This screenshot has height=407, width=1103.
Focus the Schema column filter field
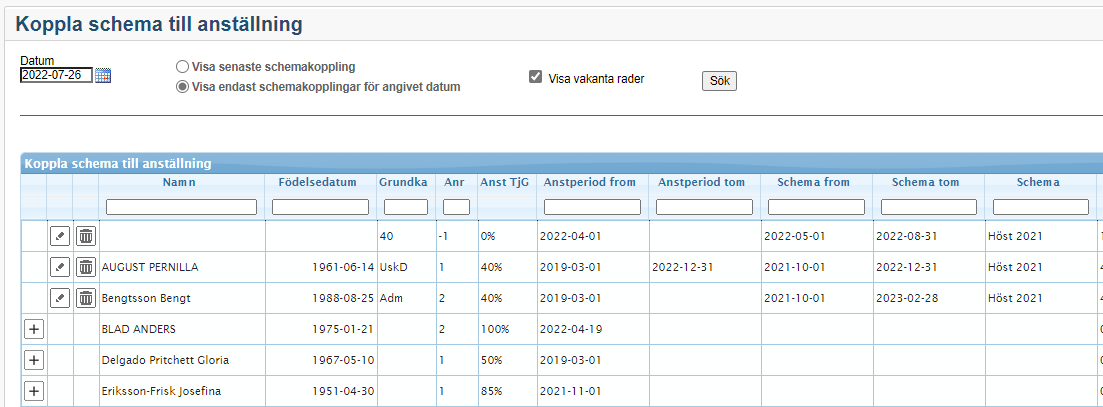[x=1040, y=207]
